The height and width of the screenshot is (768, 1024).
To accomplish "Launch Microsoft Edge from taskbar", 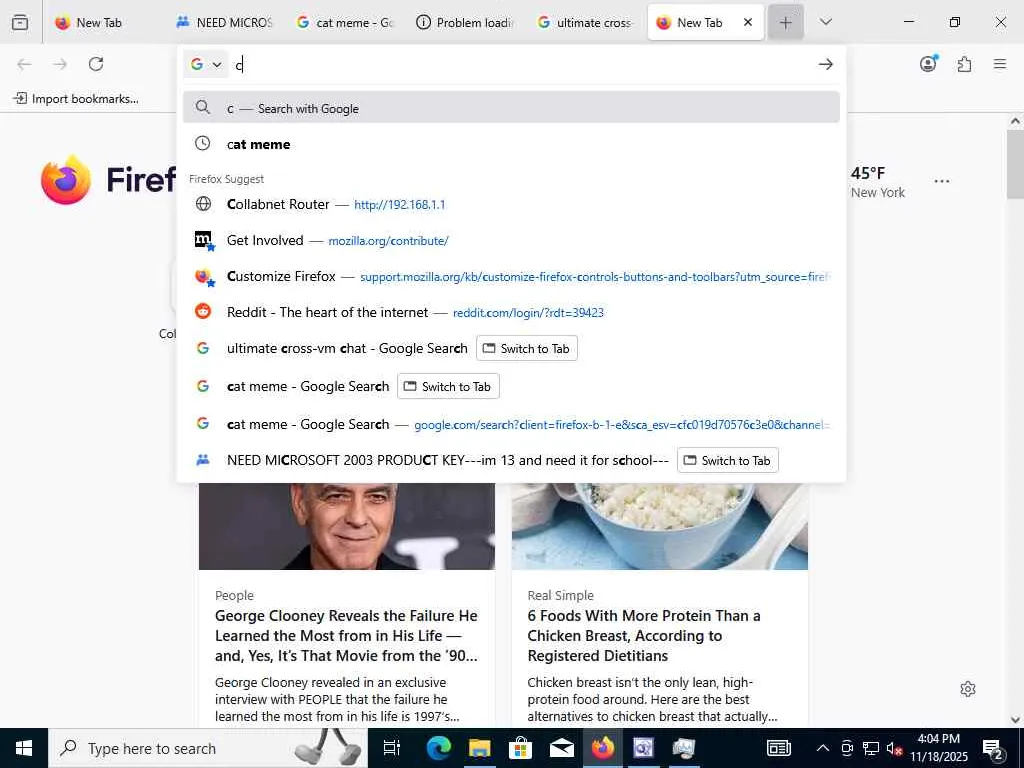I will [x=439, y=748].
